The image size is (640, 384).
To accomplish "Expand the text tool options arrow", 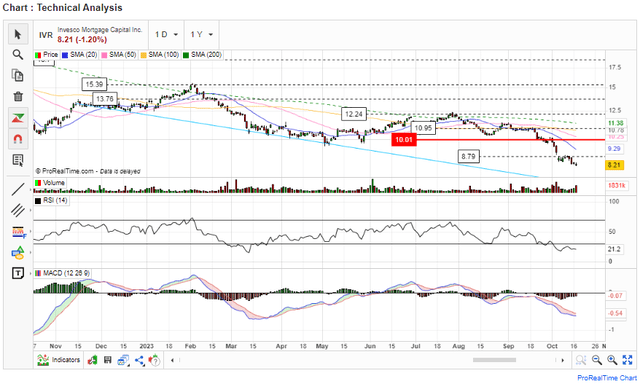I will (30, 273).
